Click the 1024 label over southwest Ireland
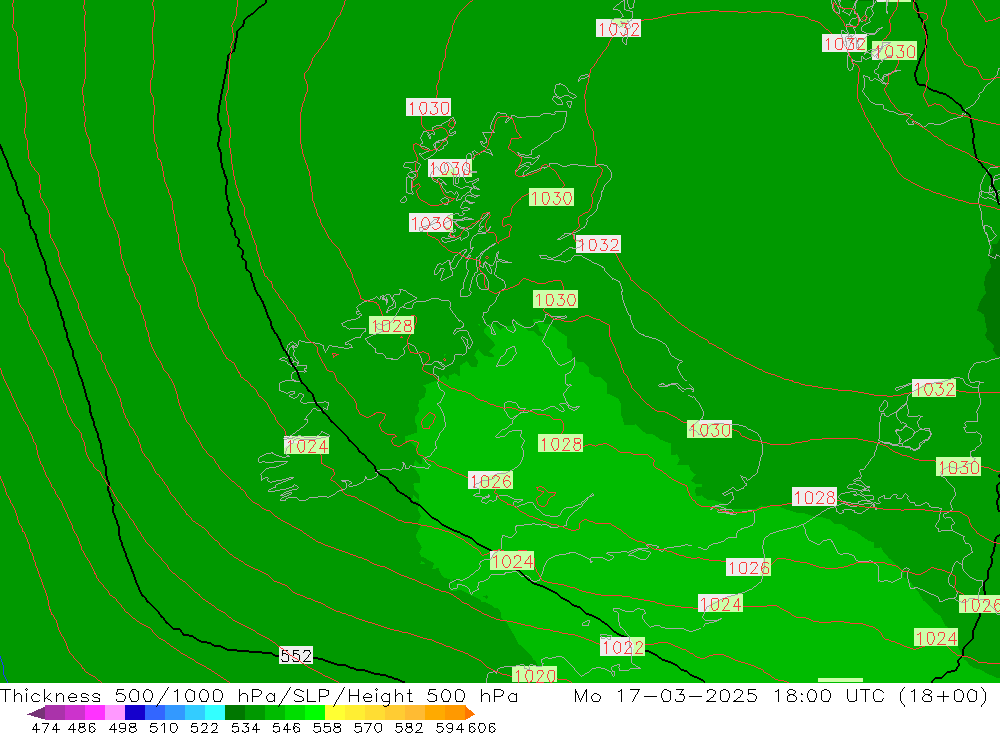This screenshot has height=733, width=1000. tap(306, 445)
